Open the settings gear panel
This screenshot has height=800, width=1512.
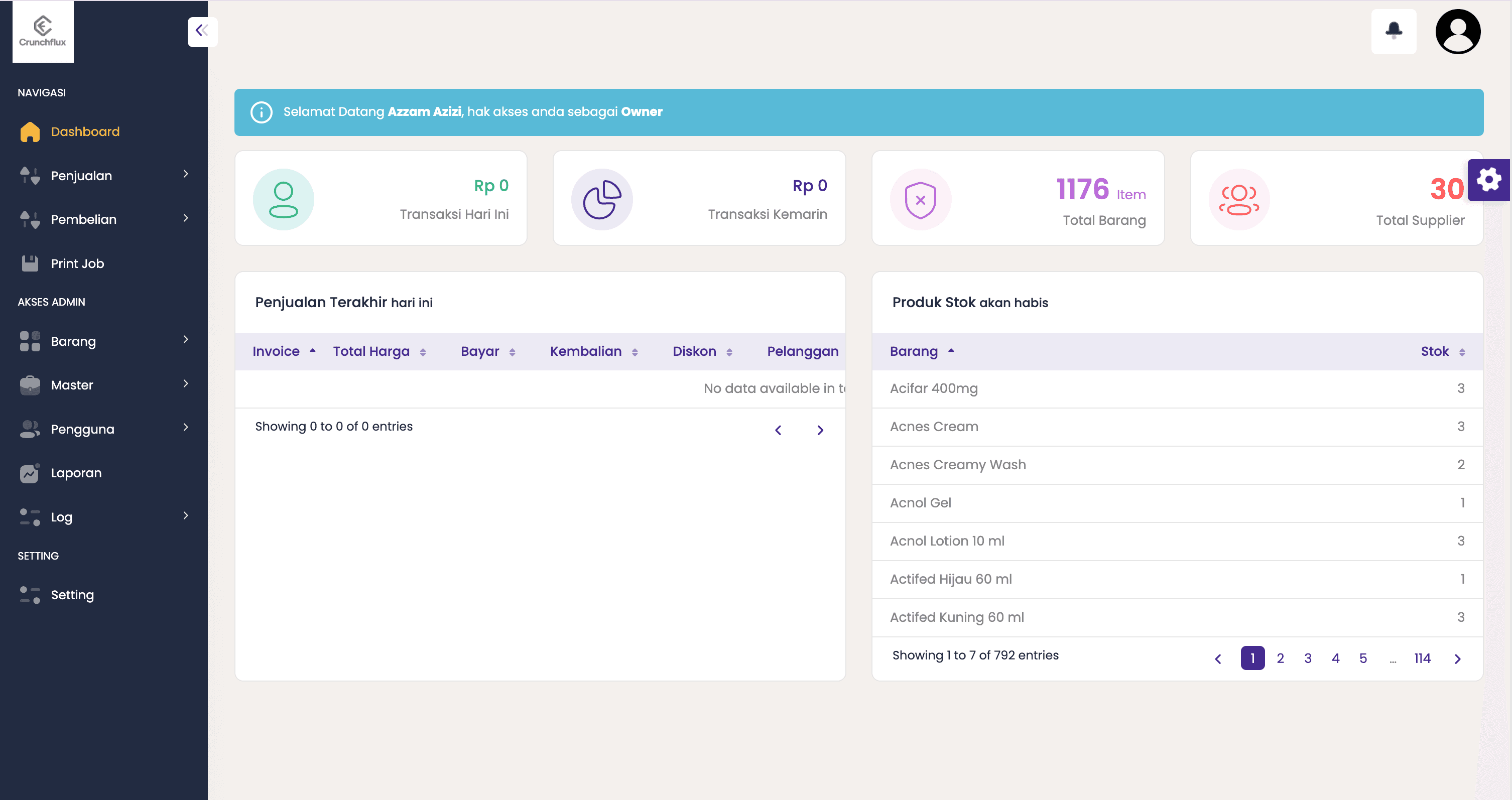point(1488,180)
